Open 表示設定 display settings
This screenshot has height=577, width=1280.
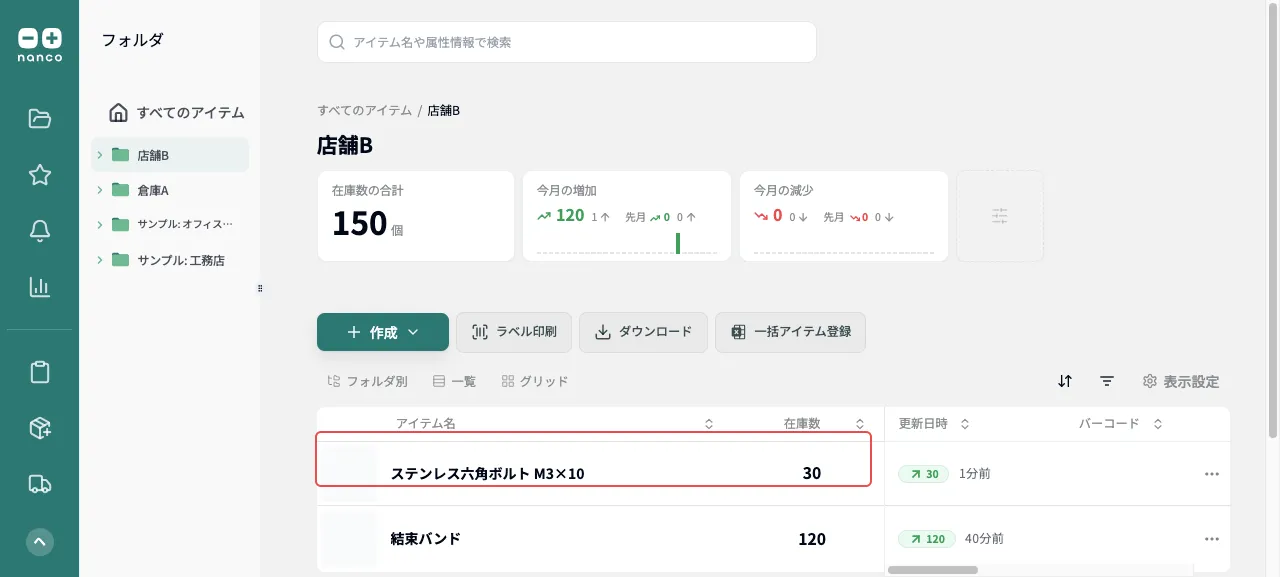point(1181,381)
